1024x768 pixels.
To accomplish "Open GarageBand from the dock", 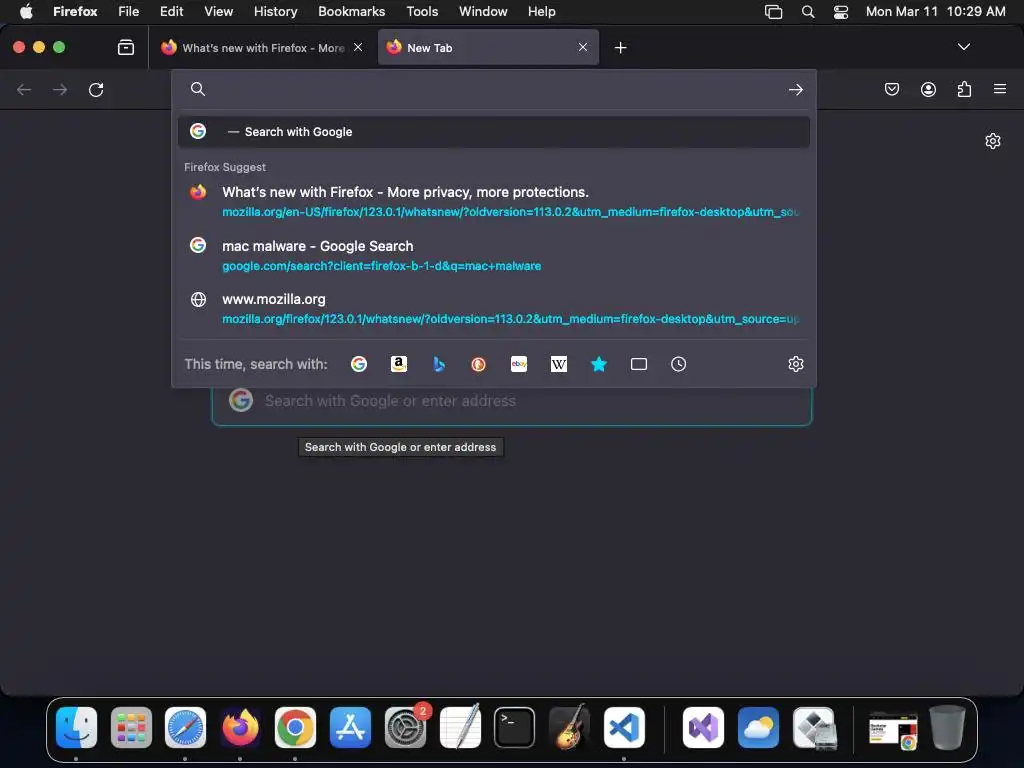I will pos(569,728).
